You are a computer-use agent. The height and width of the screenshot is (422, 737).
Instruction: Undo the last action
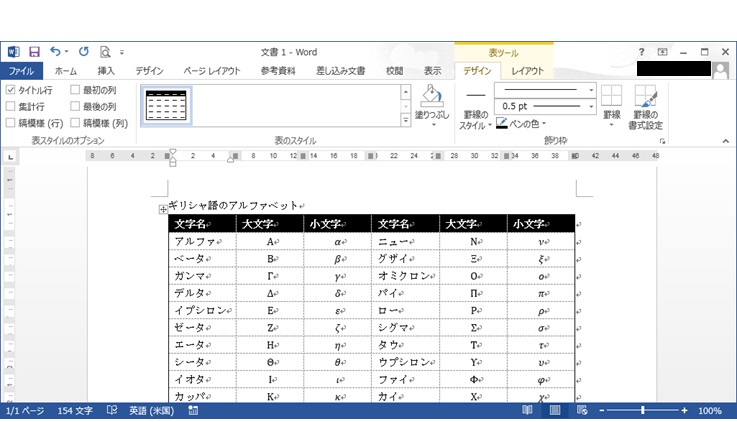point(55,51)
